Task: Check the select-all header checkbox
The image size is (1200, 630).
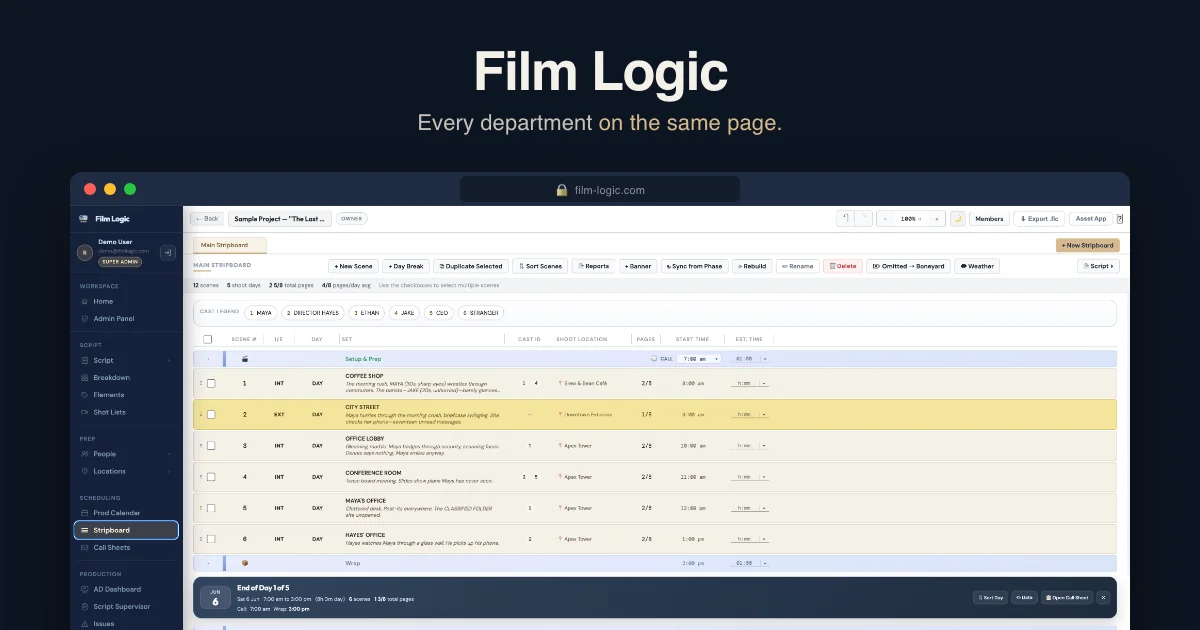Action: pyautogui.click(x=208, y=339)
